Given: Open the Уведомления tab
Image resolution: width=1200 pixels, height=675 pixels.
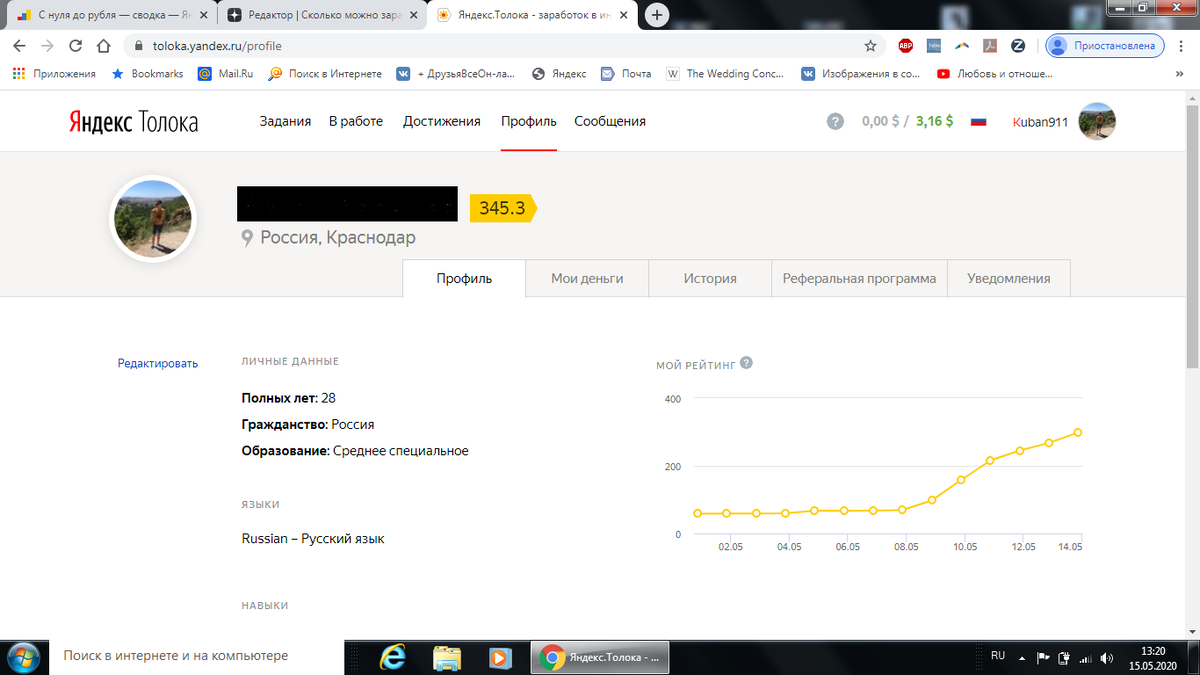Looking at the screenshot, I should [1008, 279].
